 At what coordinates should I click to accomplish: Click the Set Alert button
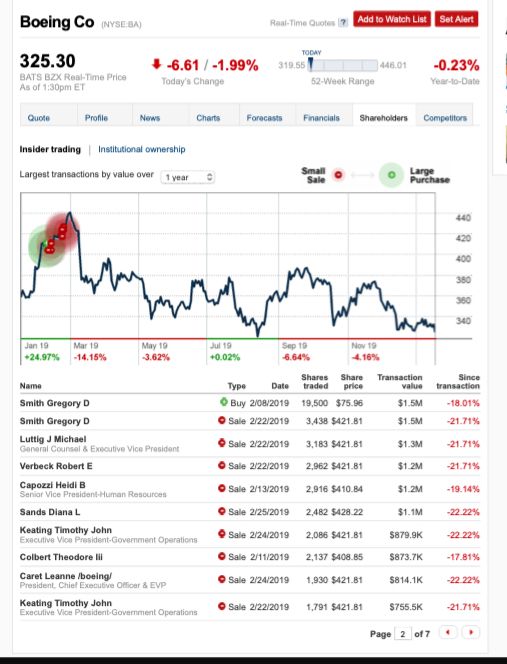(456, 19)
